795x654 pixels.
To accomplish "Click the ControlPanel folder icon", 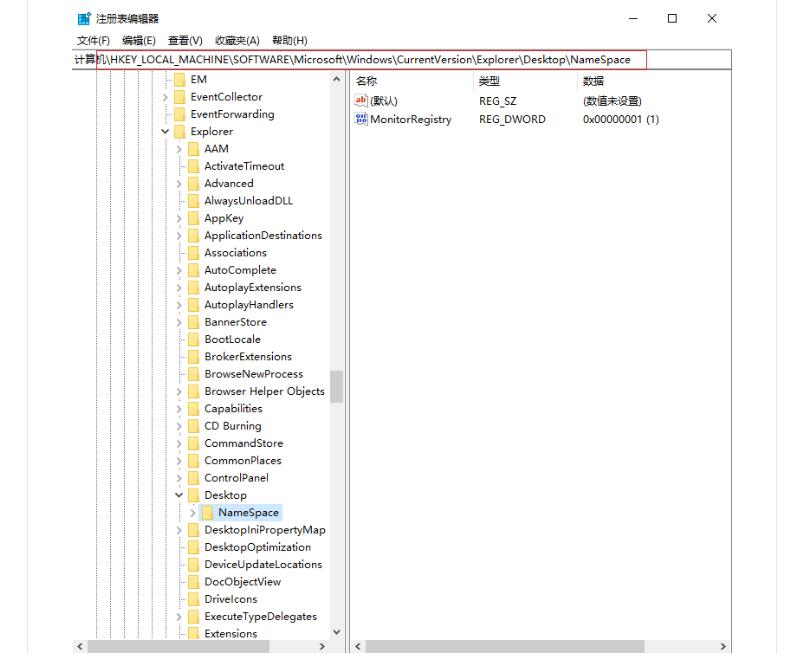I will (x=193, y=478).
